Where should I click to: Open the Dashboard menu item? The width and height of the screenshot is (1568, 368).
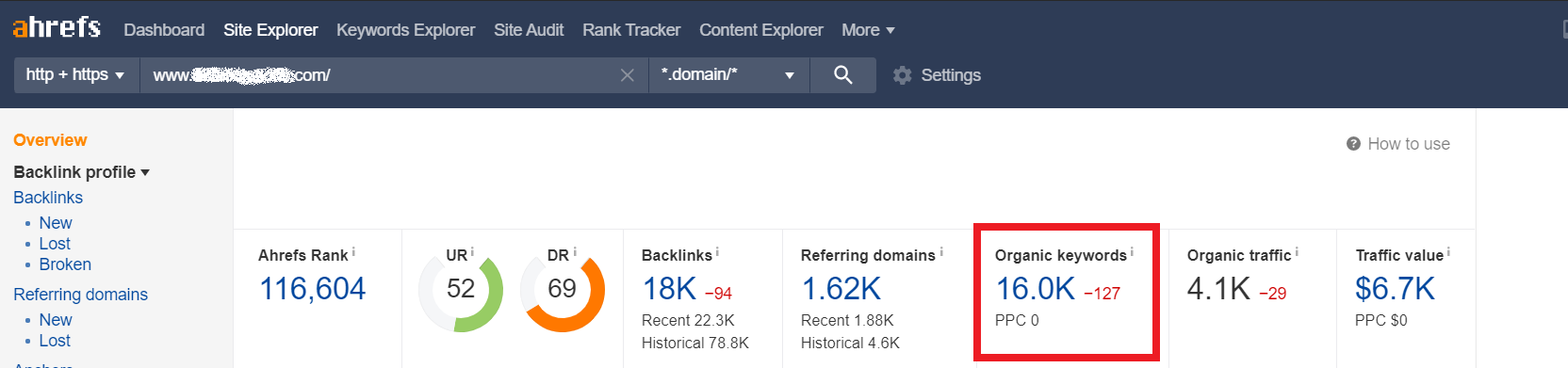(164, 30)
